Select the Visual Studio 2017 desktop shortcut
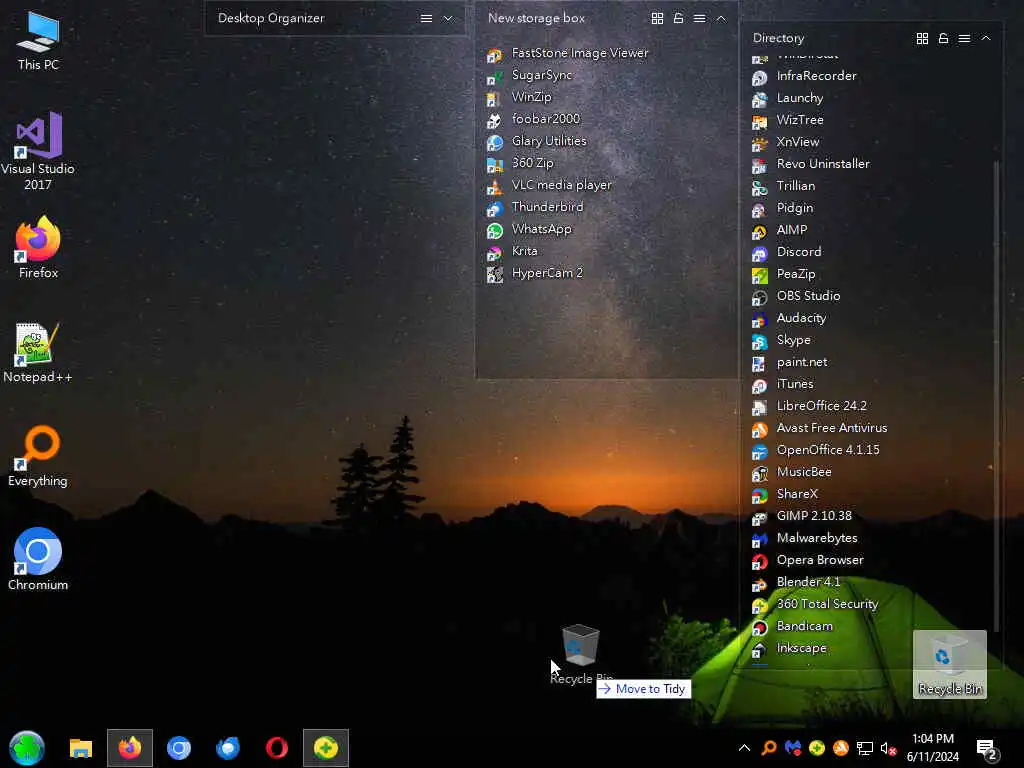 (x=38, y=151)
